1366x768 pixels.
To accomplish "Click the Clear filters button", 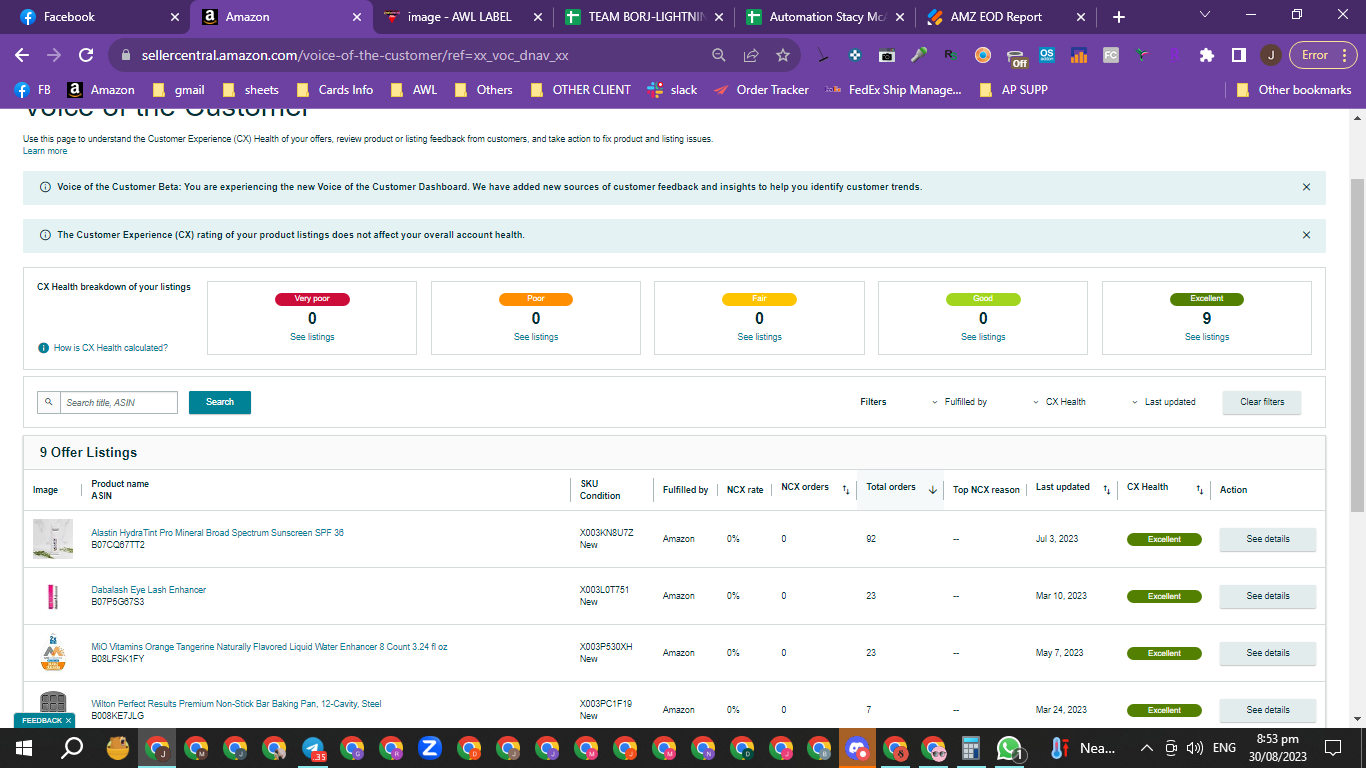I will click(1262, 402).
